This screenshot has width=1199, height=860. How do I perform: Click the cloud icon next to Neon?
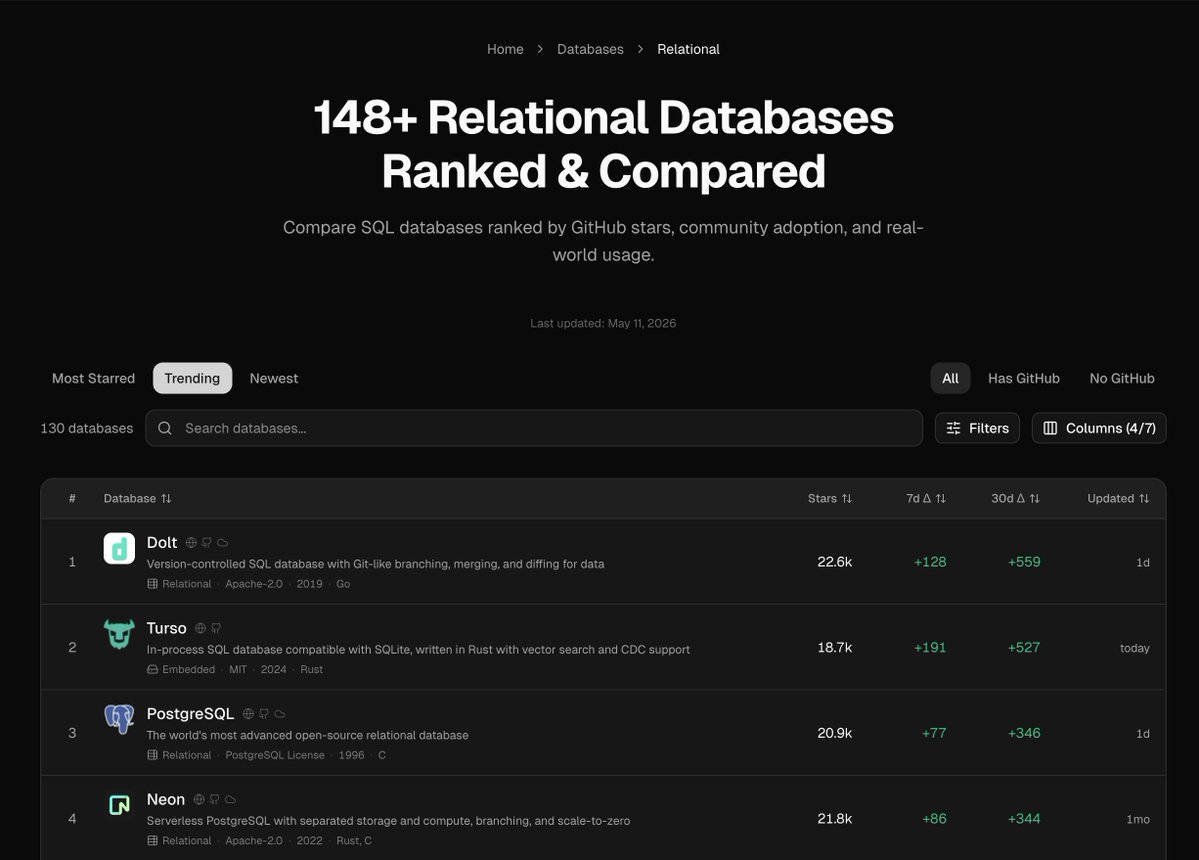point(230,800)
